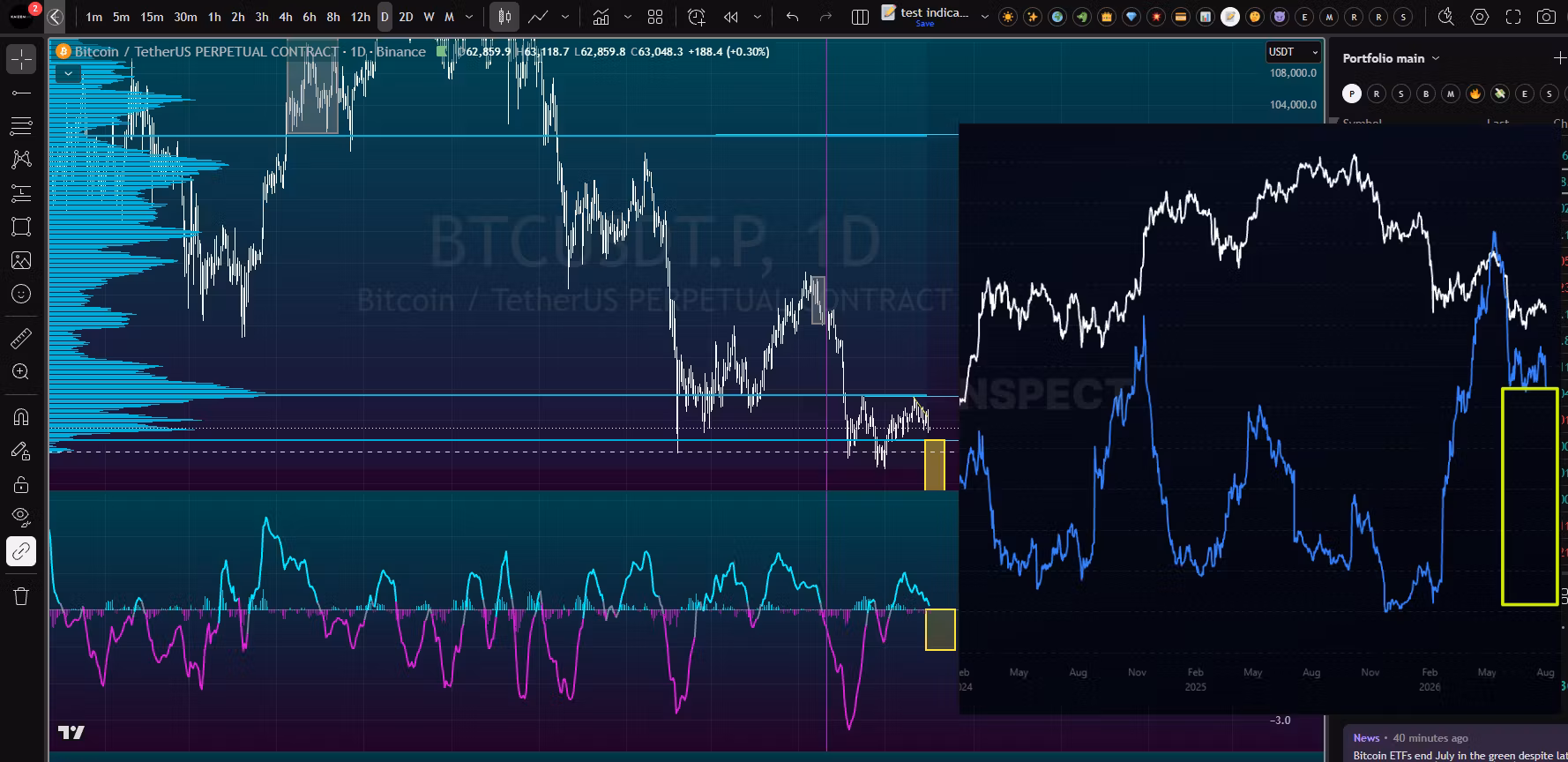Image resolution: width=1568 pixels, height=762 pixels.
Task: Toggle lock all drawings
Action: coord(21,484)
